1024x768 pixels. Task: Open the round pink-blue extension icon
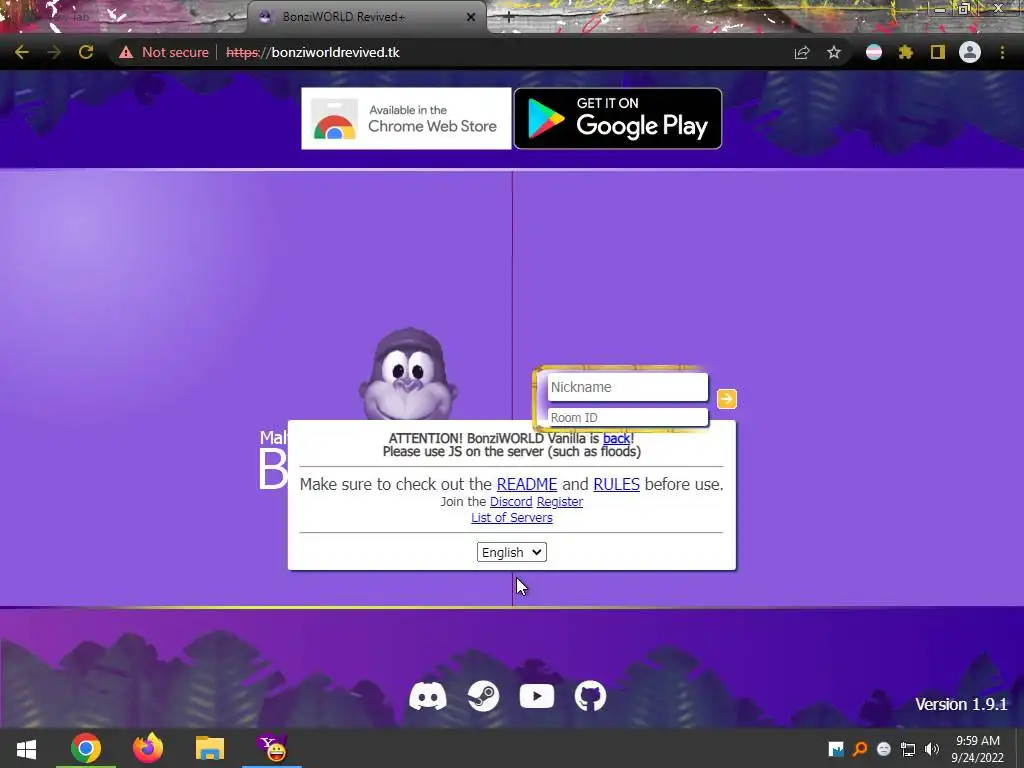click(x=874, y=52)
